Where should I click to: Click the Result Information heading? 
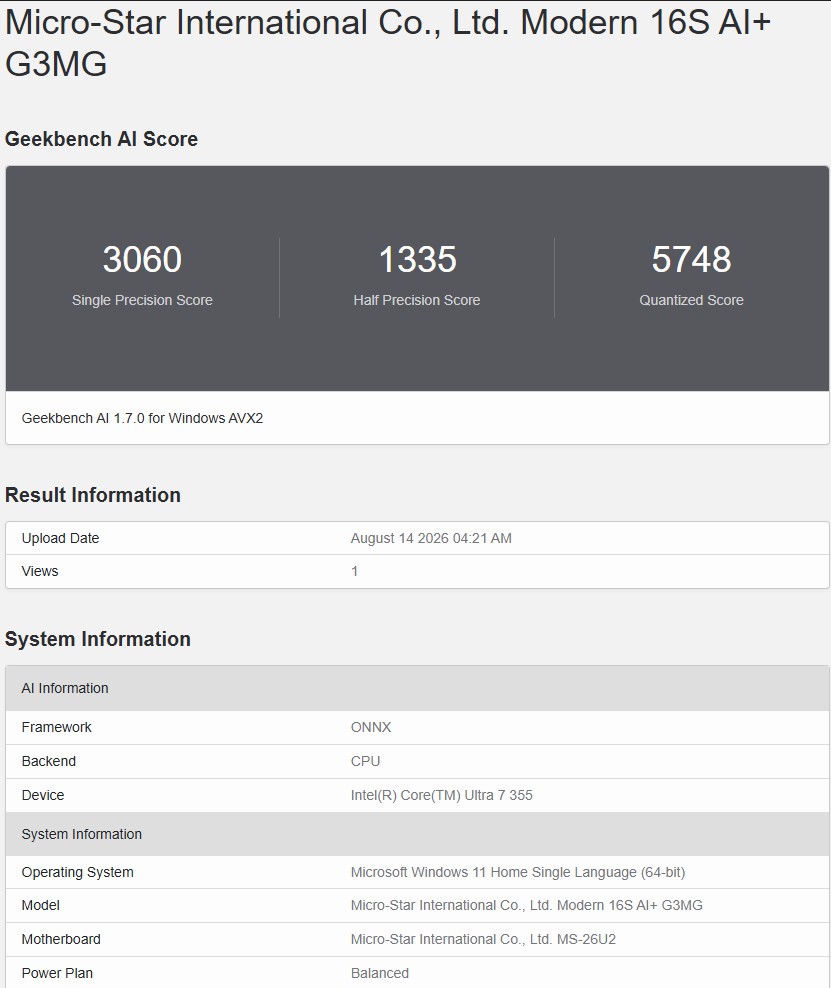click(93, 495)
